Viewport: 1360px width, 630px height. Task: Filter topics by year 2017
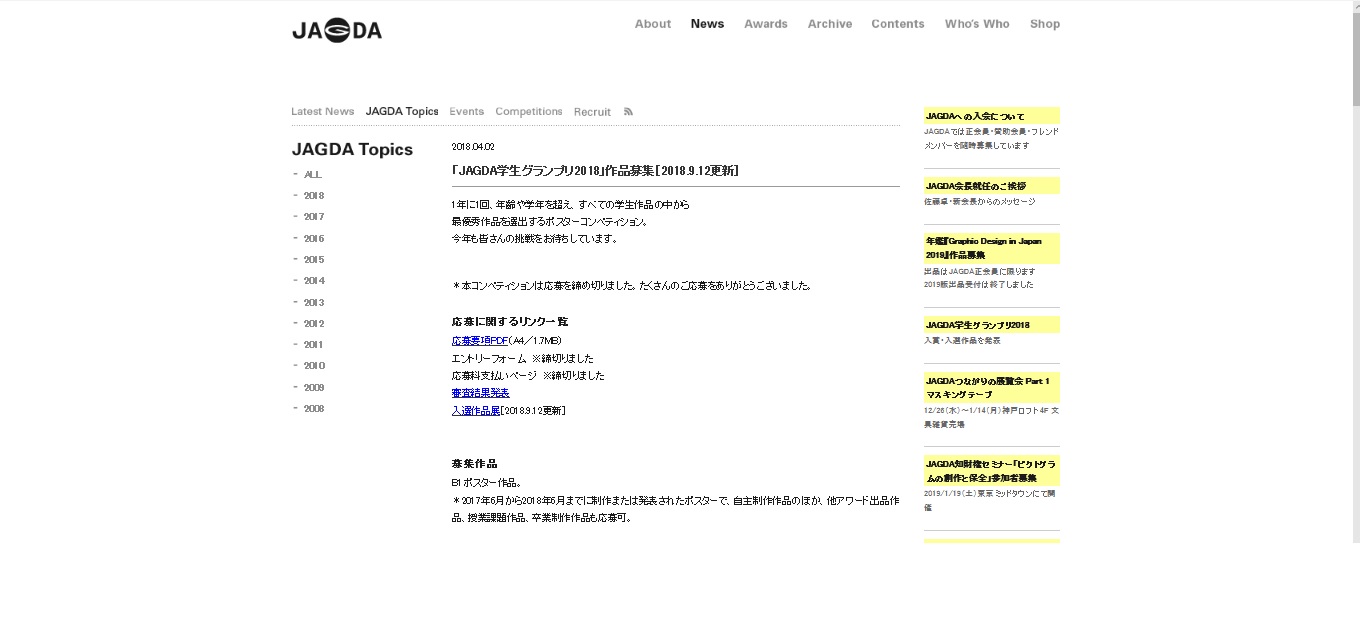coord(314,217)
